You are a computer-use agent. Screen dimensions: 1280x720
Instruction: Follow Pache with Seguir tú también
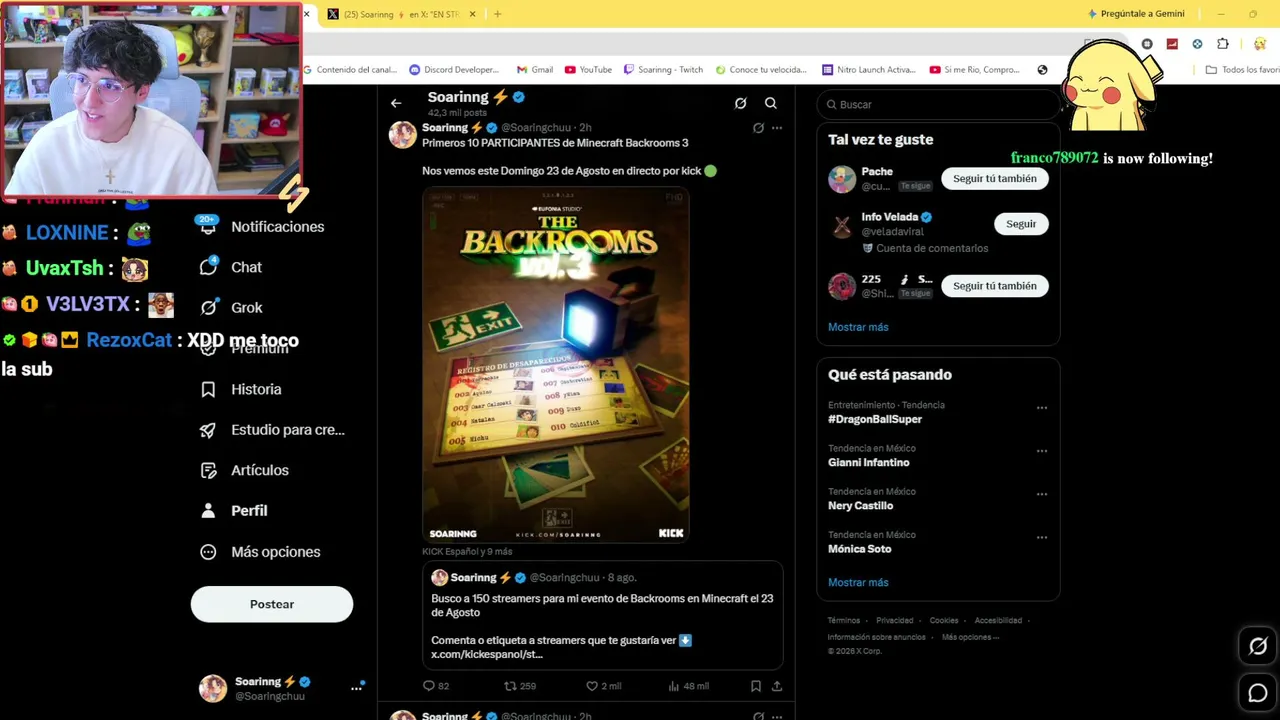(x=995, y=178)
